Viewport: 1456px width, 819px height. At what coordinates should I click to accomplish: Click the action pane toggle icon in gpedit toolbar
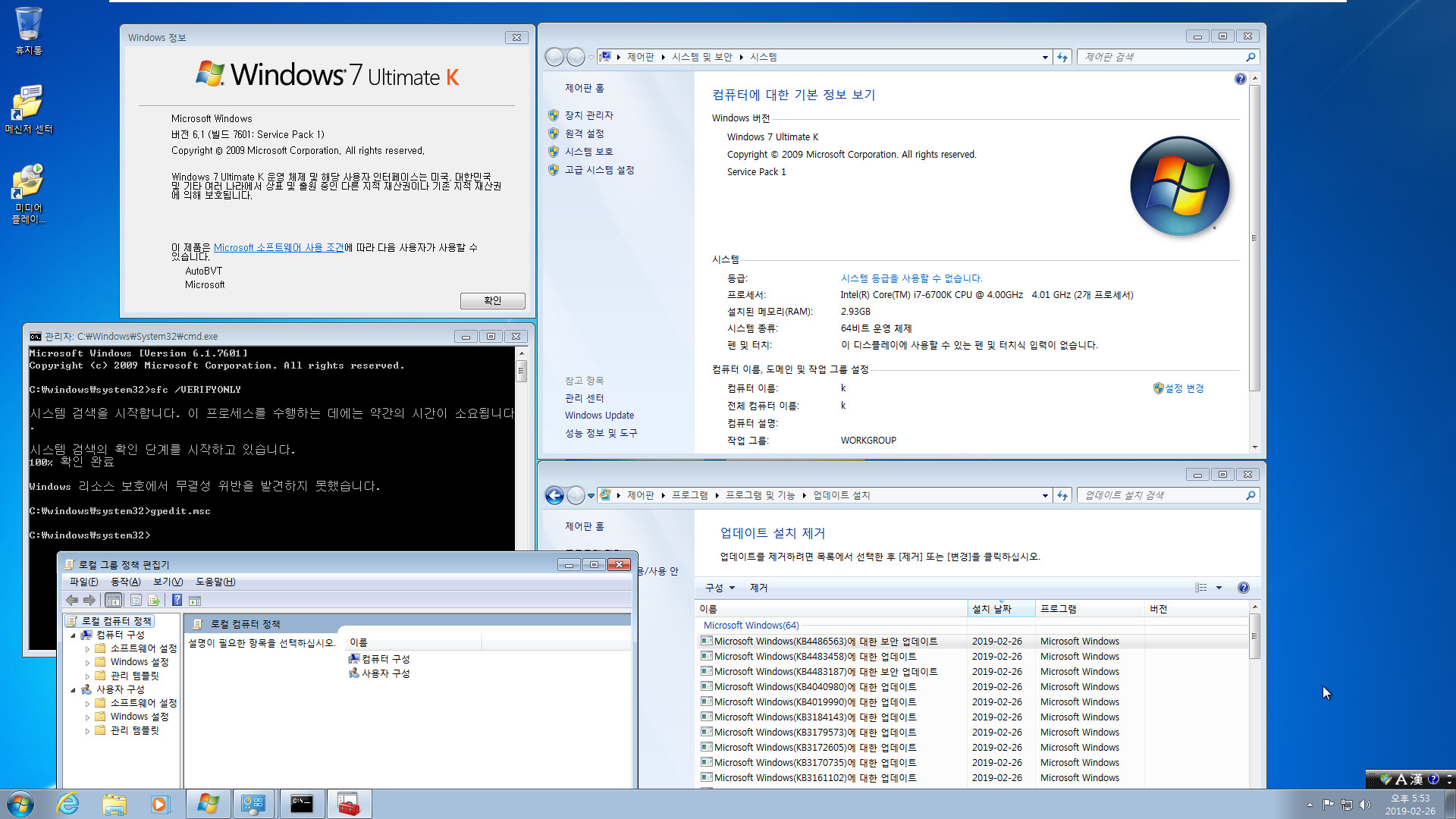point(195,601)
